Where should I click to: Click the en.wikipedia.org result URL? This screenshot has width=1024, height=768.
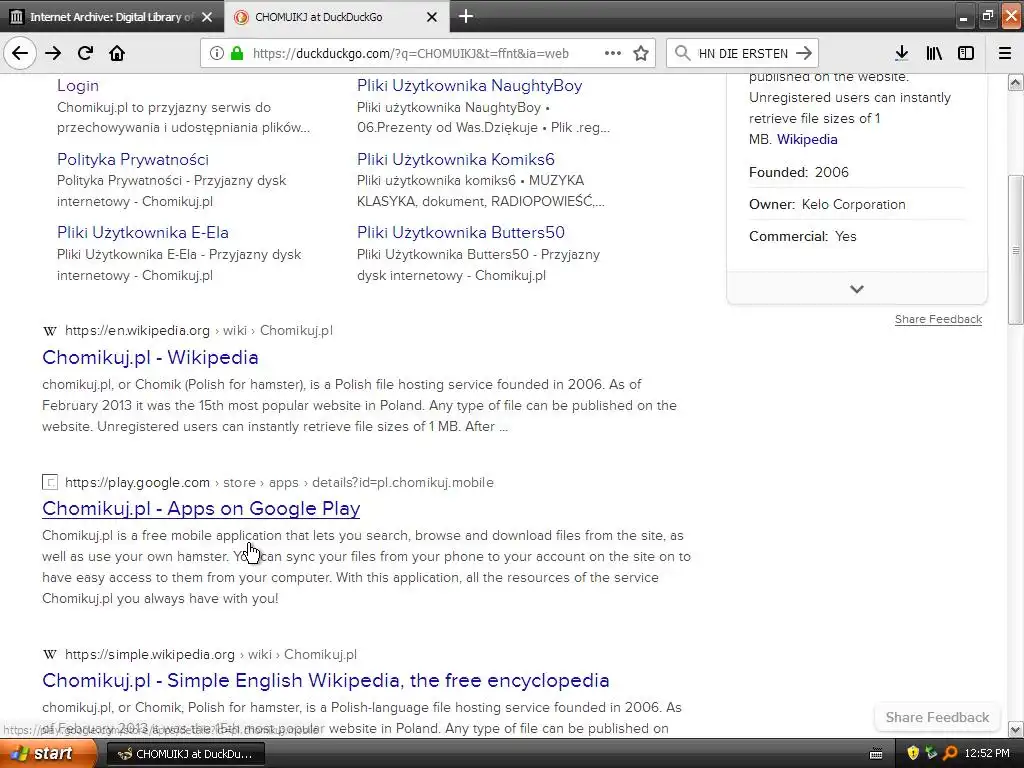coord(199,331)
